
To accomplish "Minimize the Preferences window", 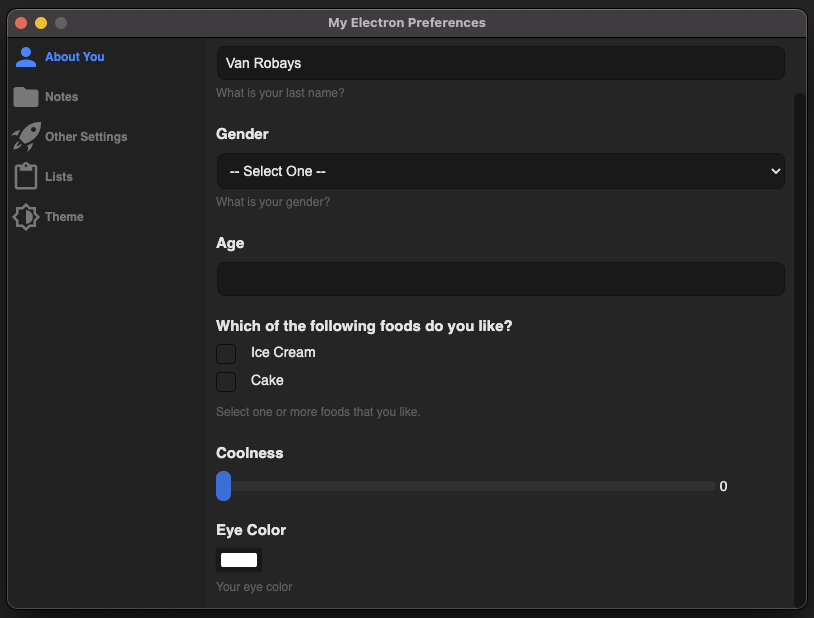I will [x=41, y=23].
